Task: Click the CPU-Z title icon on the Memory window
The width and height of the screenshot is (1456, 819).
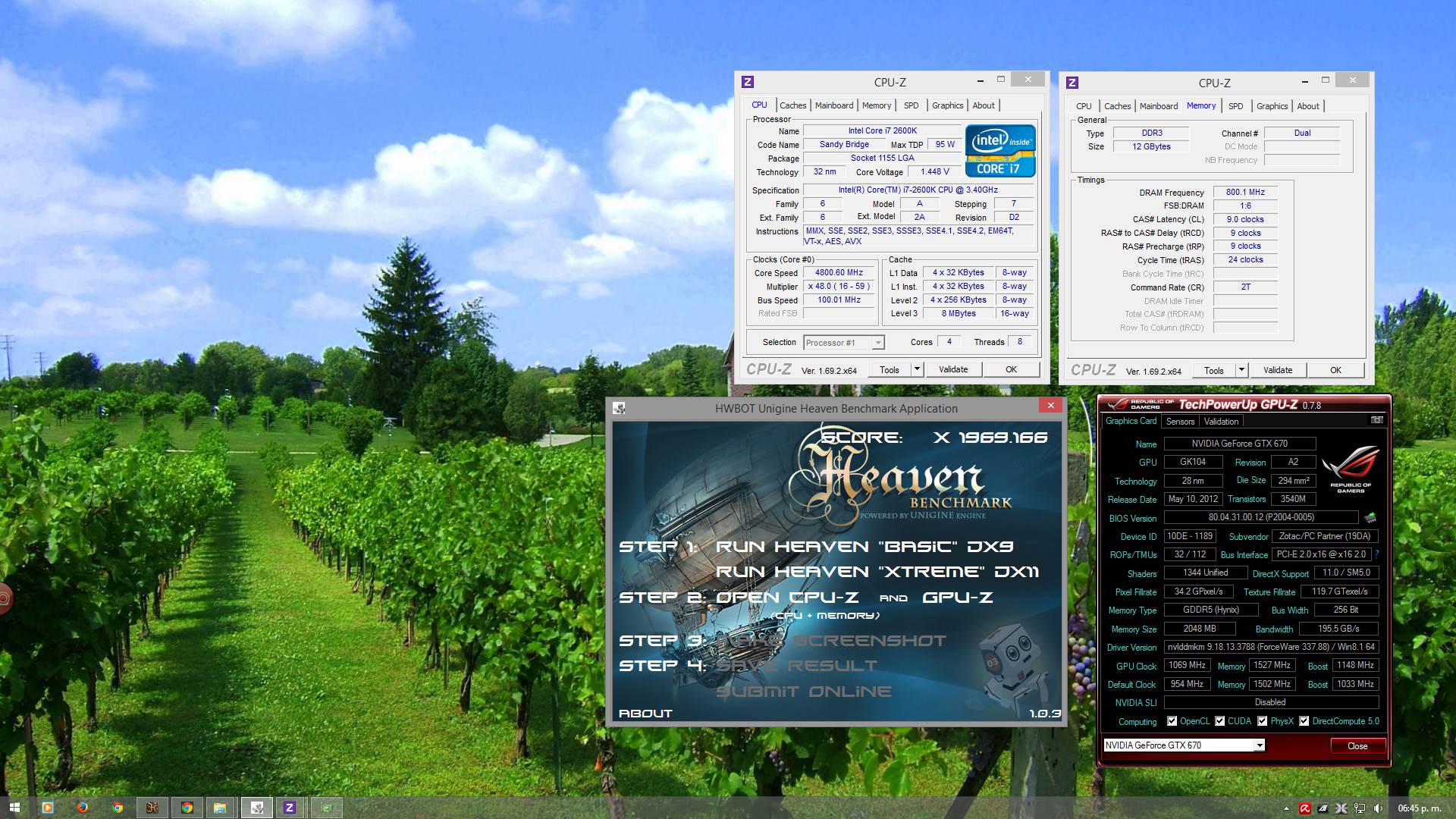Action: click(1072, 83)
